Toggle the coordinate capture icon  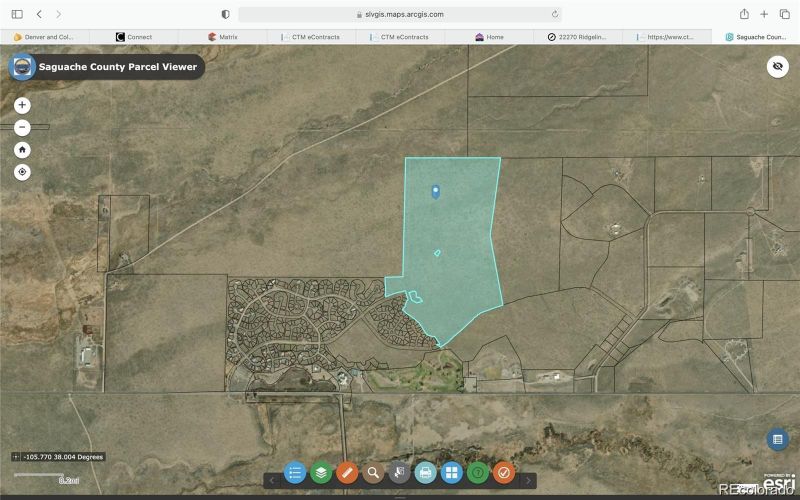[16, 457]
